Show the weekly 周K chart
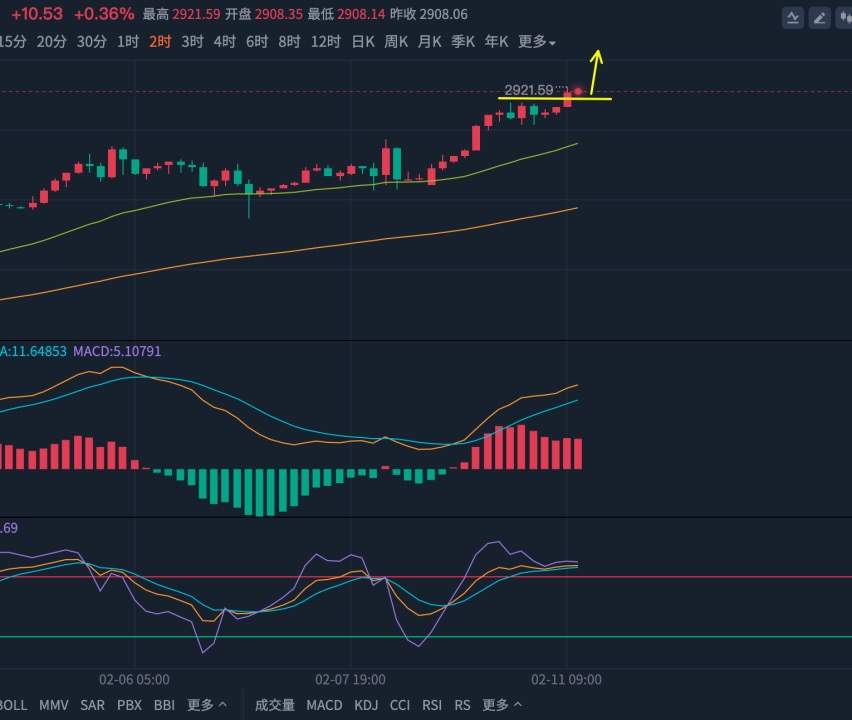The height and width of the screenshot is (720, 852). coord(396,42)
